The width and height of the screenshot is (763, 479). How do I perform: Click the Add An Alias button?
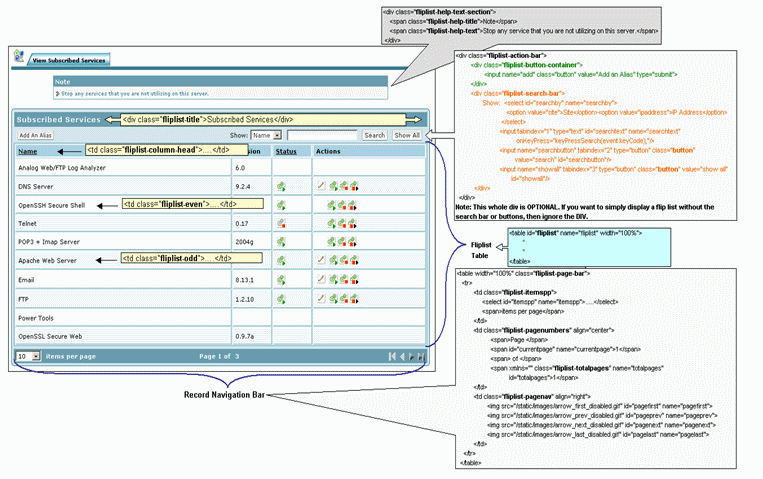pyautogui.click(x=35, y=135)
